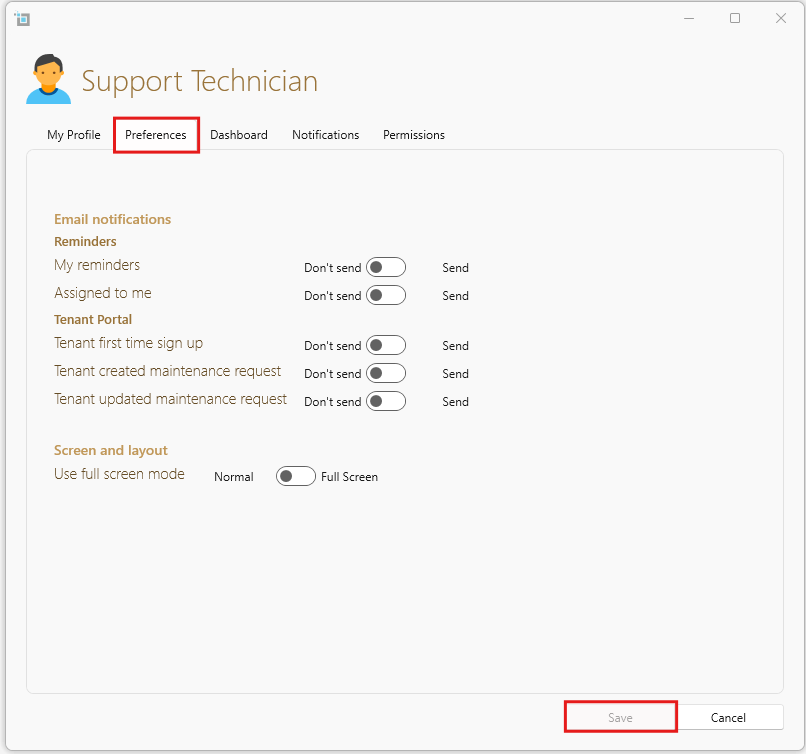The width and height of the screenshot is (806, 754).
Task: Click the Save button
Action: [620, 717]
